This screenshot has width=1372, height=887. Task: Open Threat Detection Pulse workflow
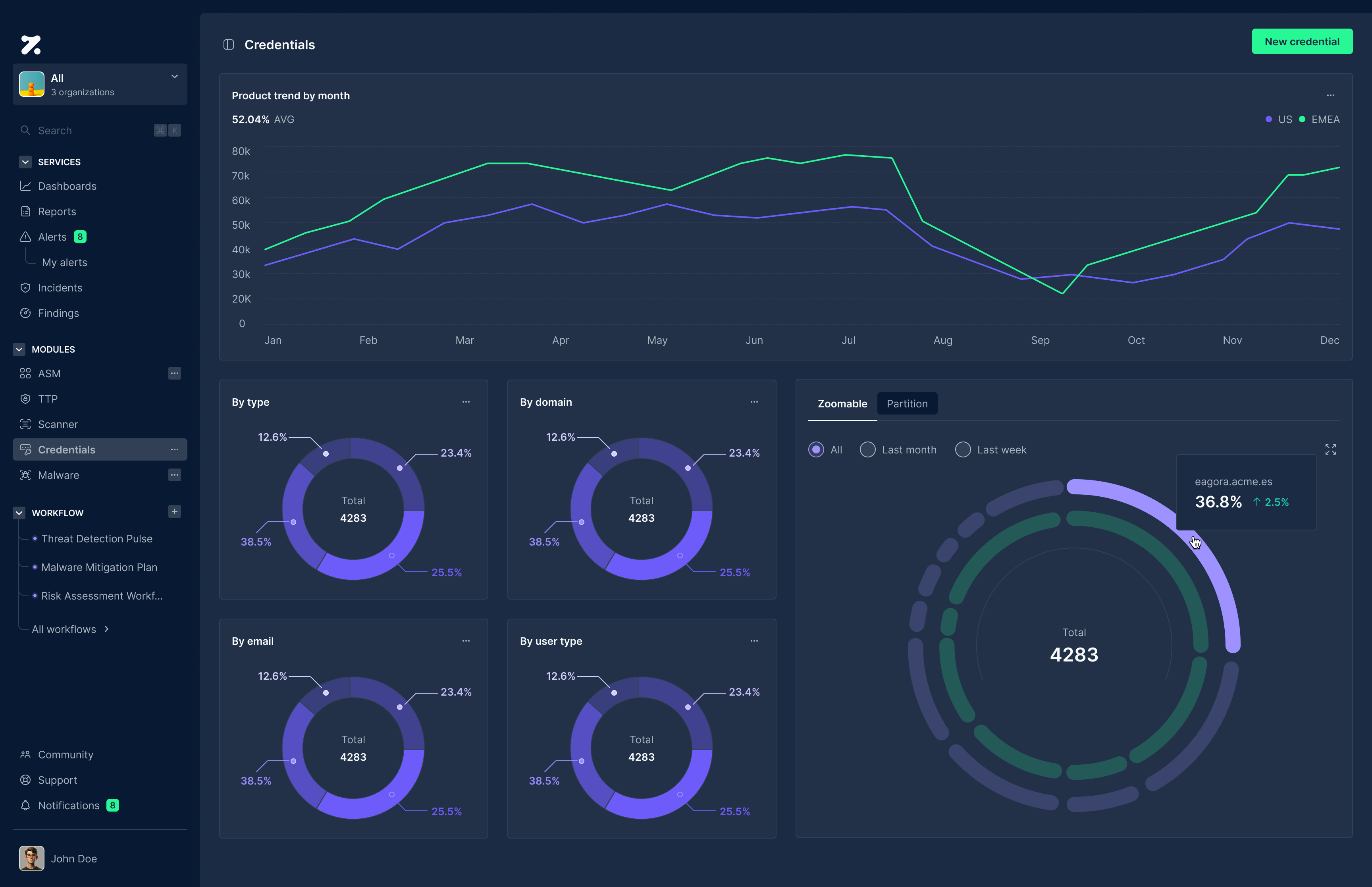97,538
